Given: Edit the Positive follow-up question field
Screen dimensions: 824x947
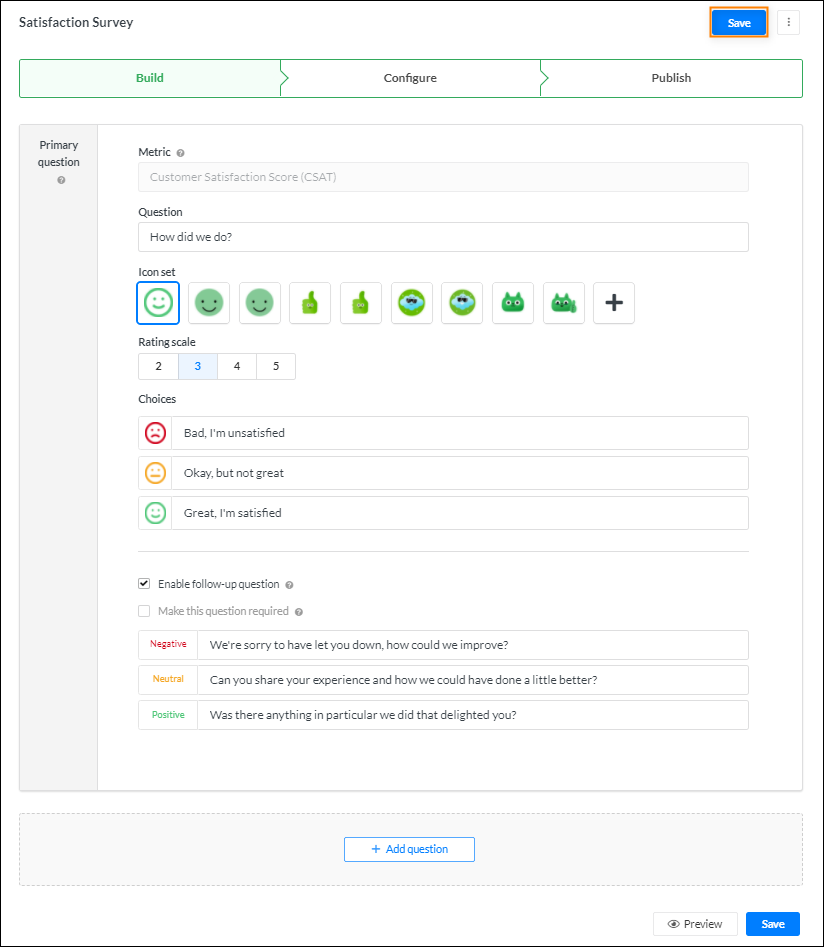Looking at the screenshot, I should 472,715.
